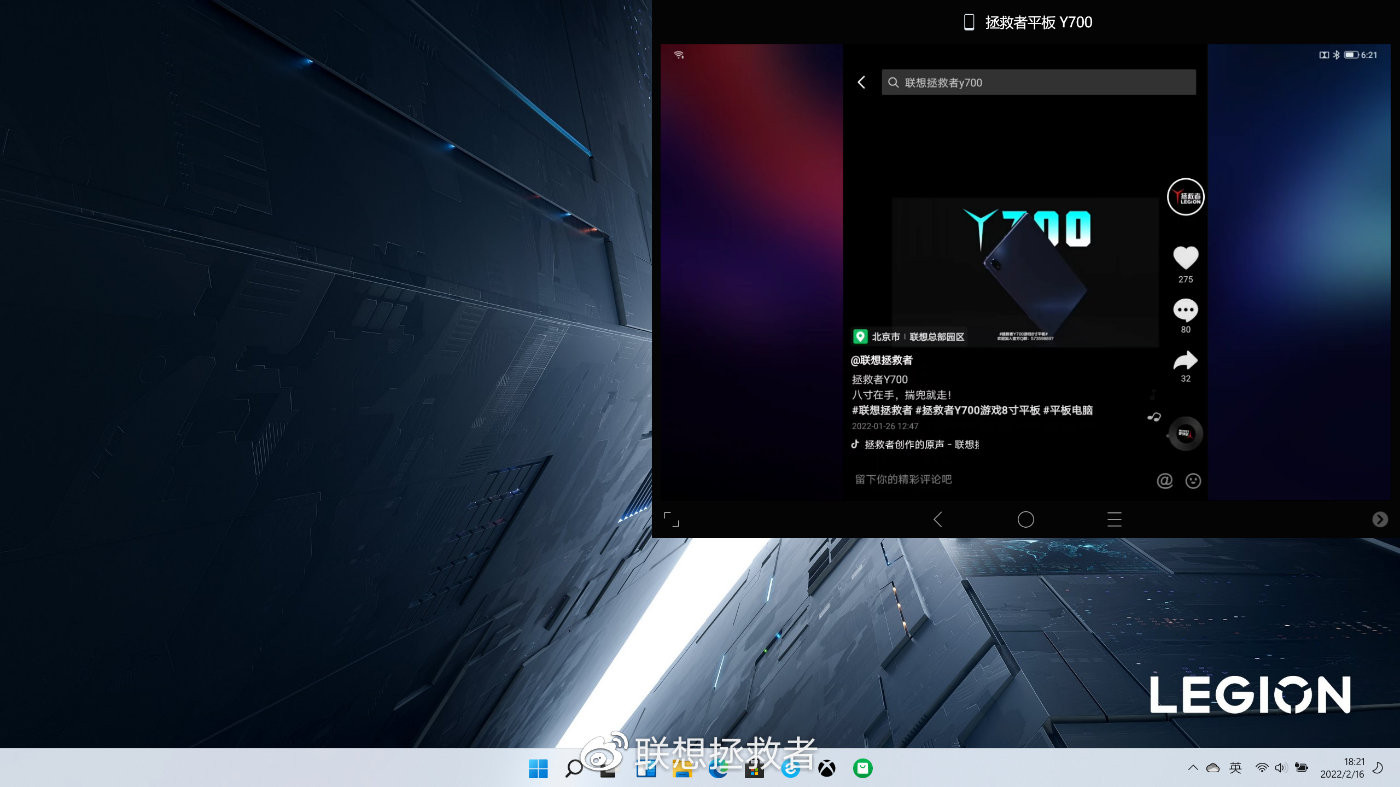Screen dimensions: 1400x787
Task: Toggle the focus assist moon icon
Action: pyautogui.click(x=1379, y=768)
